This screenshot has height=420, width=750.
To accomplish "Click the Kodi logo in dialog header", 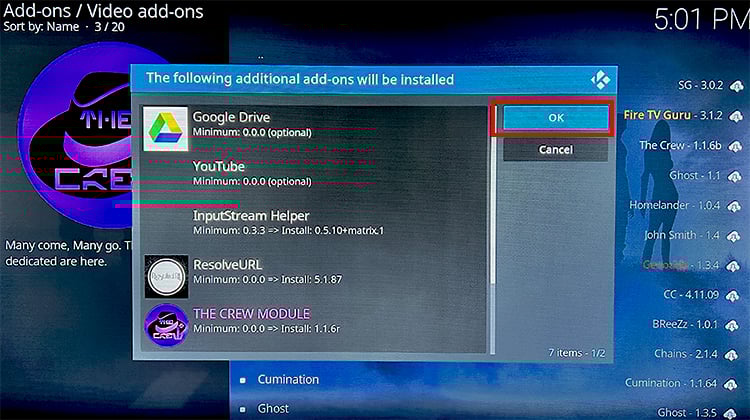I will 600,79.
